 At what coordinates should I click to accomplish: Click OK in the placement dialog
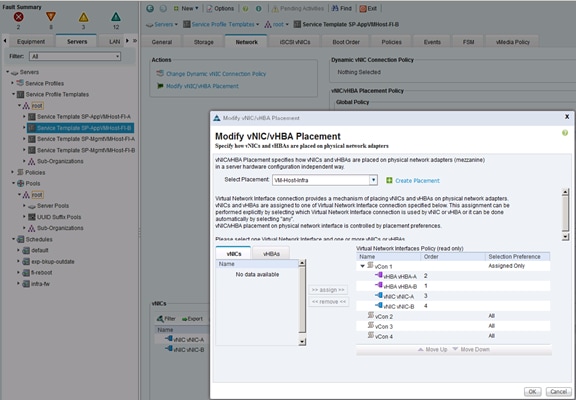(532, 392)
